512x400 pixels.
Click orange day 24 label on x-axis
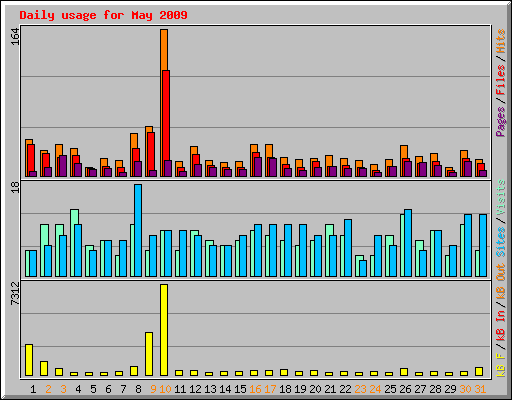(x=375, y=389)
